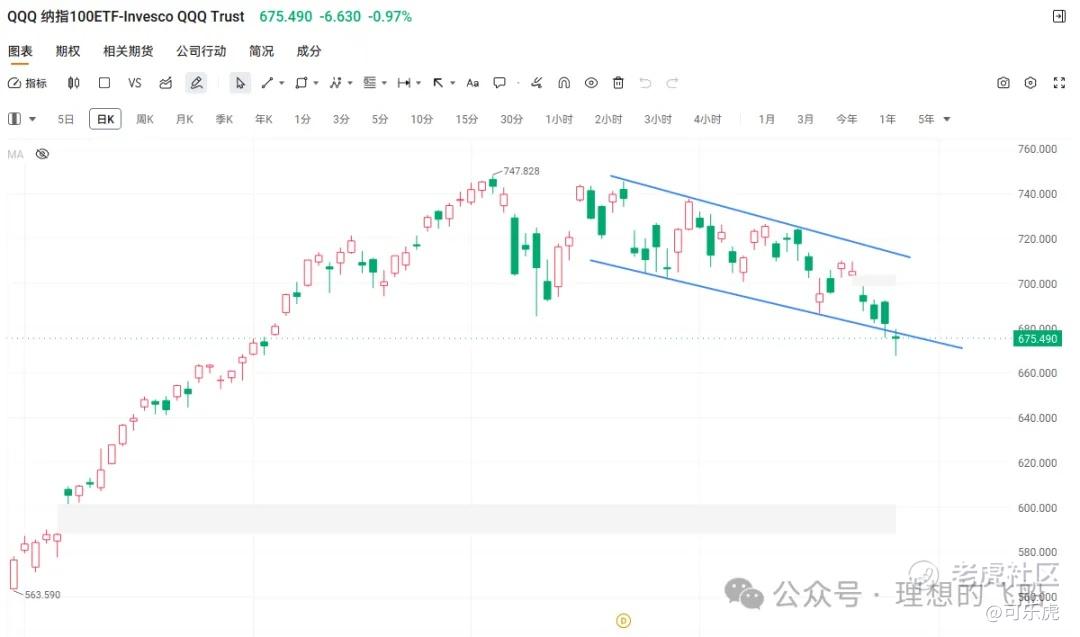The image size is (1080, 637).
Task: Click the square layout icon
Action: 105,83
